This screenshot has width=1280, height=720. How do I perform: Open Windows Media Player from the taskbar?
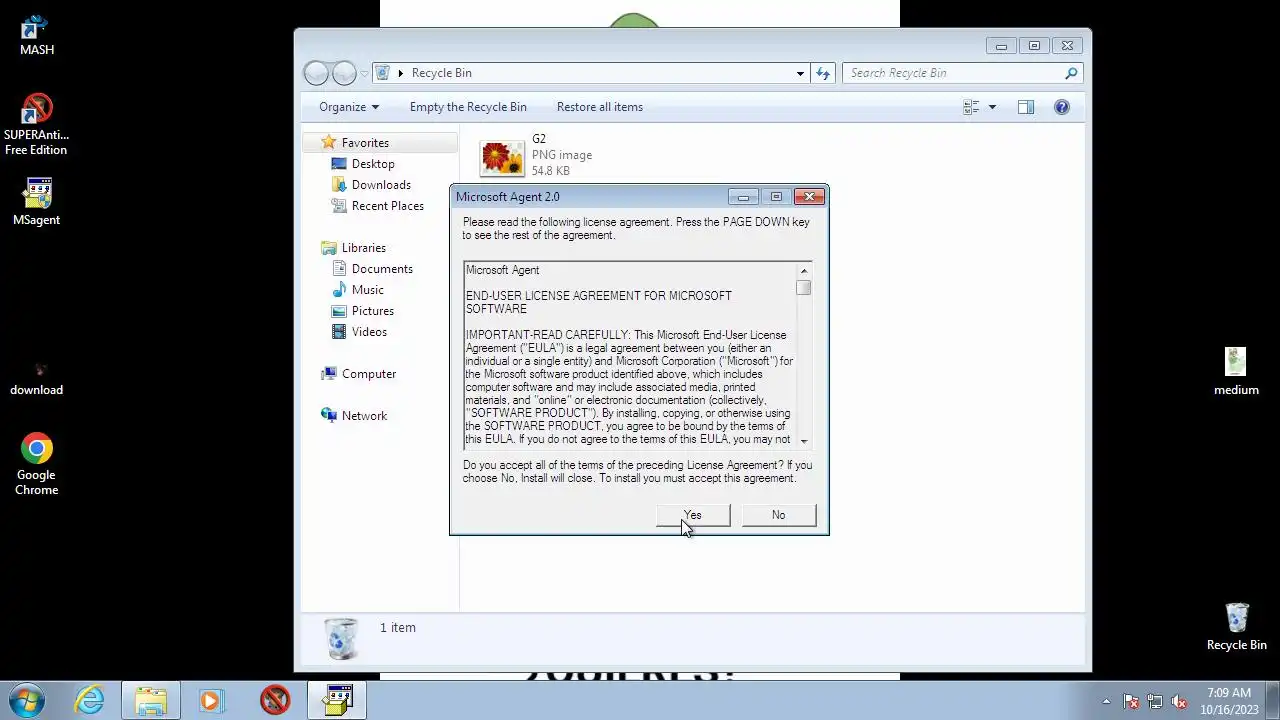coord(210,700)
